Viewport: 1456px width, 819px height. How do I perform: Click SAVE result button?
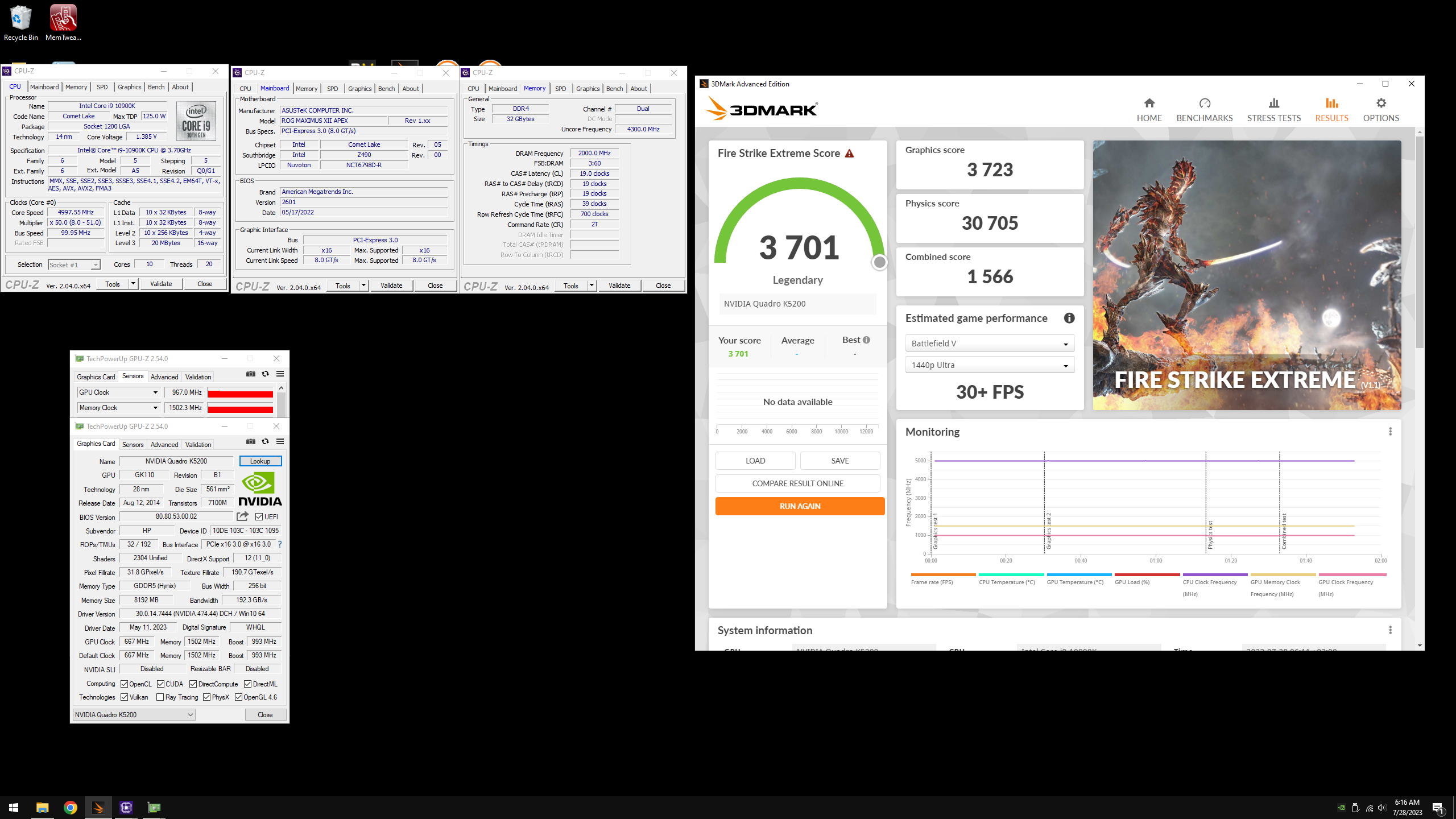click(x=840, y=461)
